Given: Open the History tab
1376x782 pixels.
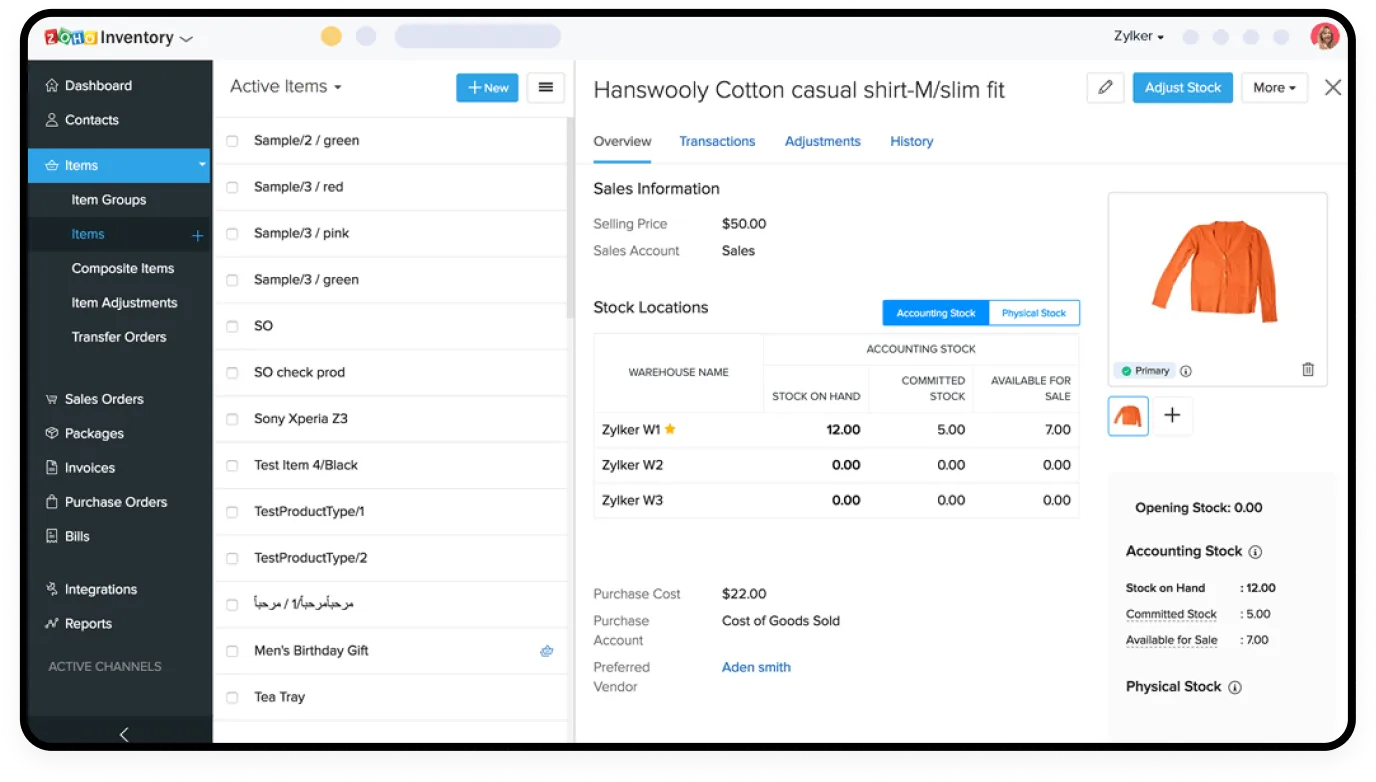Looking at the screenshot, I should [911, 142].
